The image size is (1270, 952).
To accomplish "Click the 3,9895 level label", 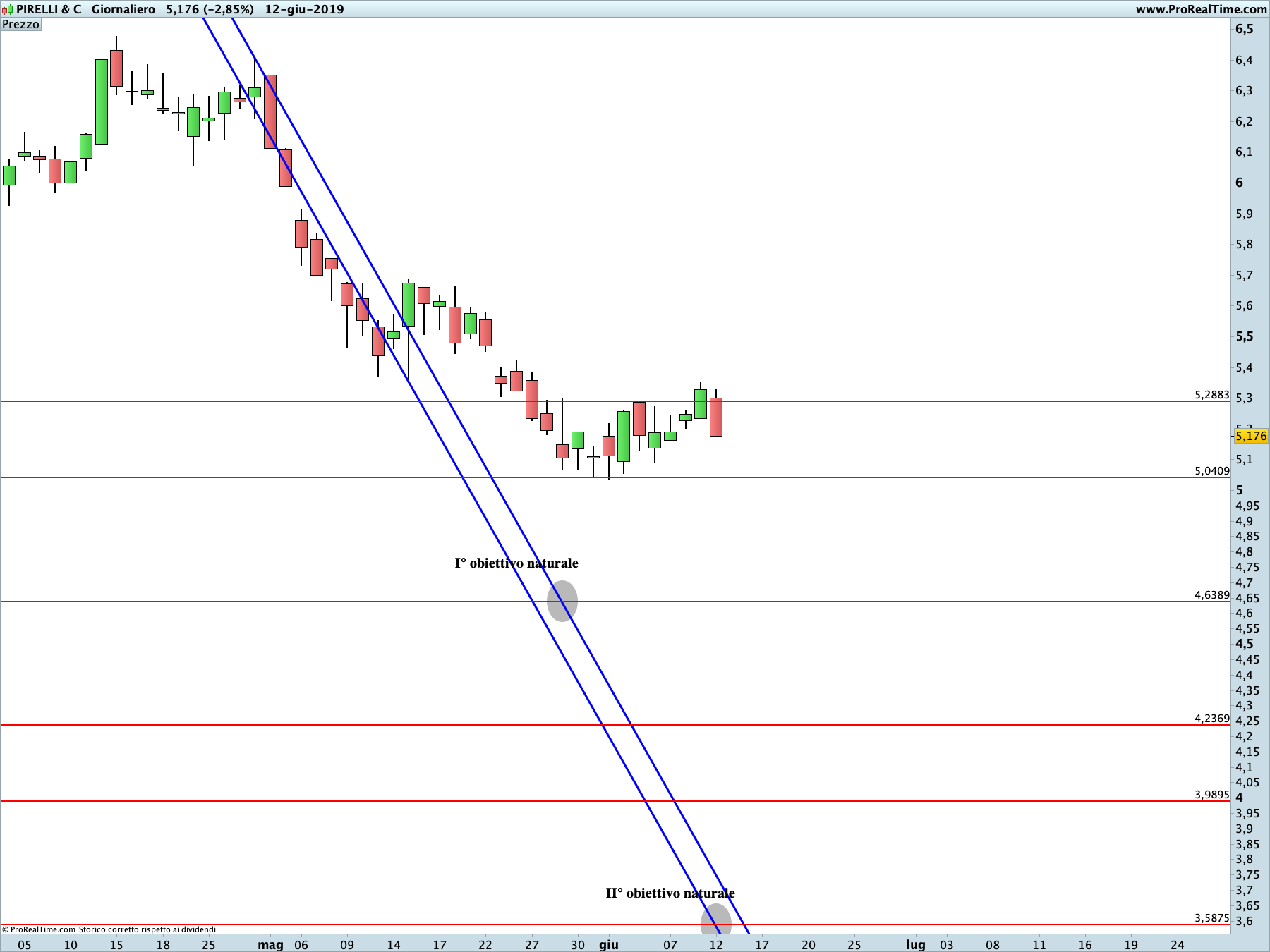I will (x=1212, y=795).
